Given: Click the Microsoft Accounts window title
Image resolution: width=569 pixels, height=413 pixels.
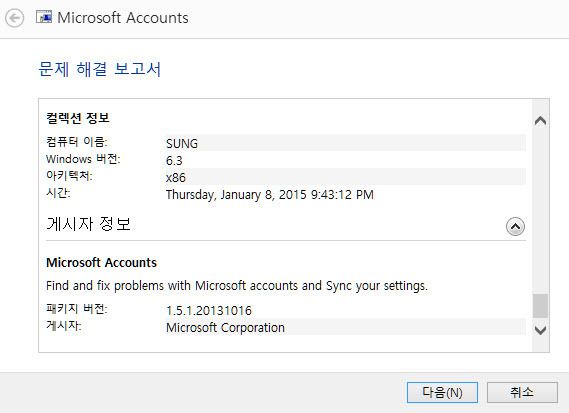Looking at the screenshot, I should pyautogui.click(x=123, y=17).
